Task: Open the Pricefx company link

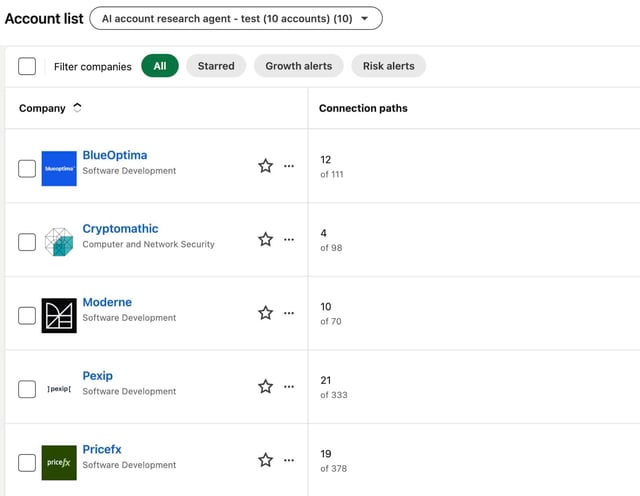Action: coord(102,449)
